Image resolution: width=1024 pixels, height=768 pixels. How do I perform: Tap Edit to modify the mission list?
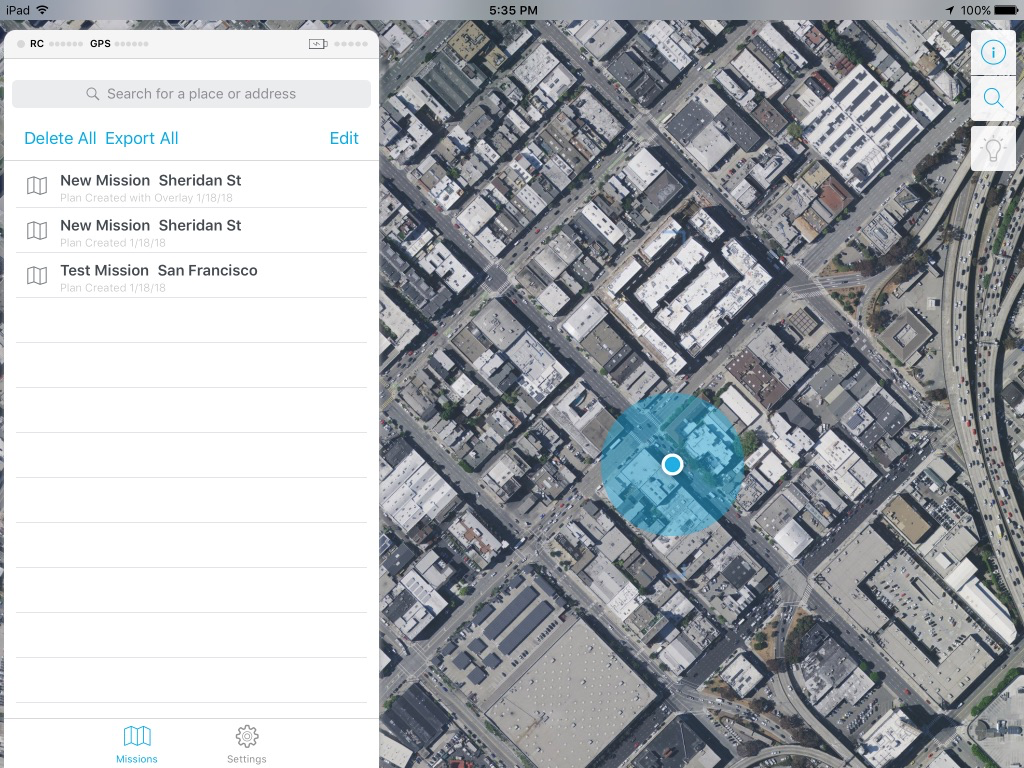pyautogui.click(x=344, y=138)
